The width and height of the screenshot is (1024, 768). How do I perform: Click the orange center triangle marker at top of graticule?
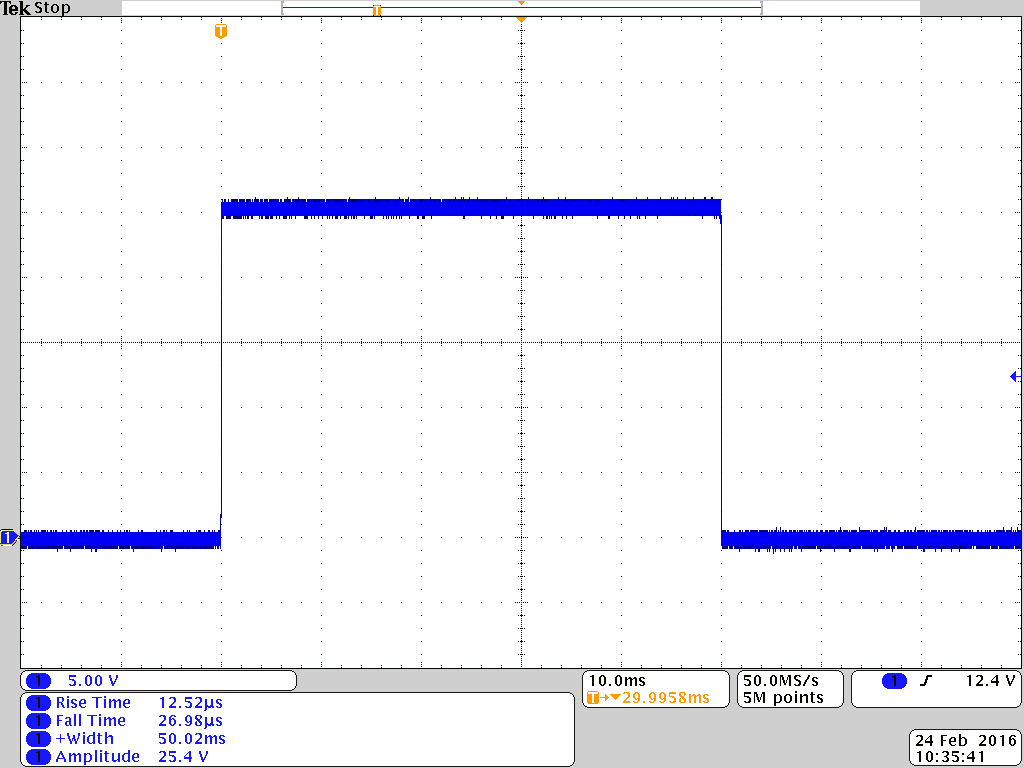coord(521,20)
